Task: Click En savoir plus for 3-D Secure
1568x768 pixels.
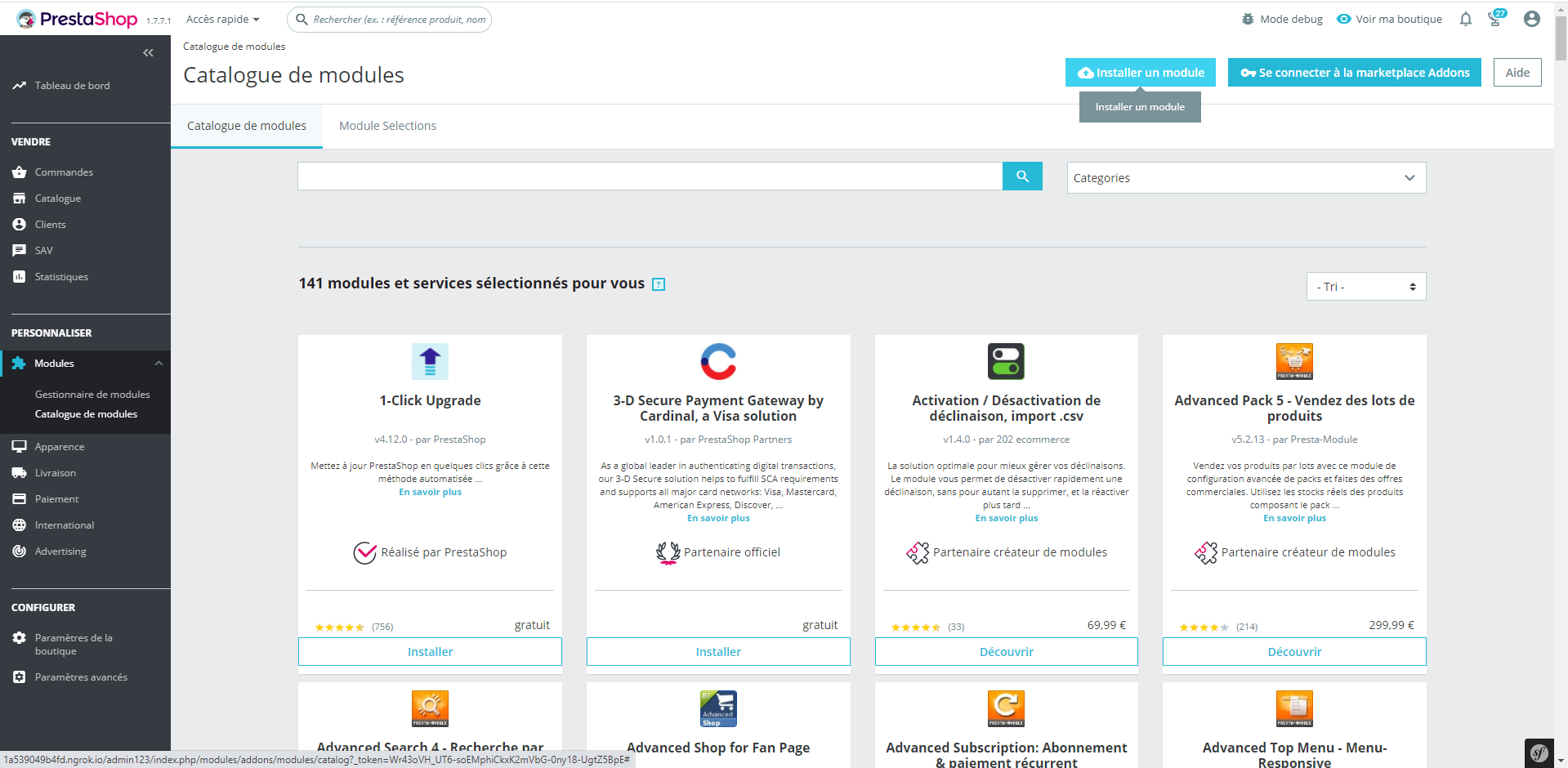Action: coord(718,518)
